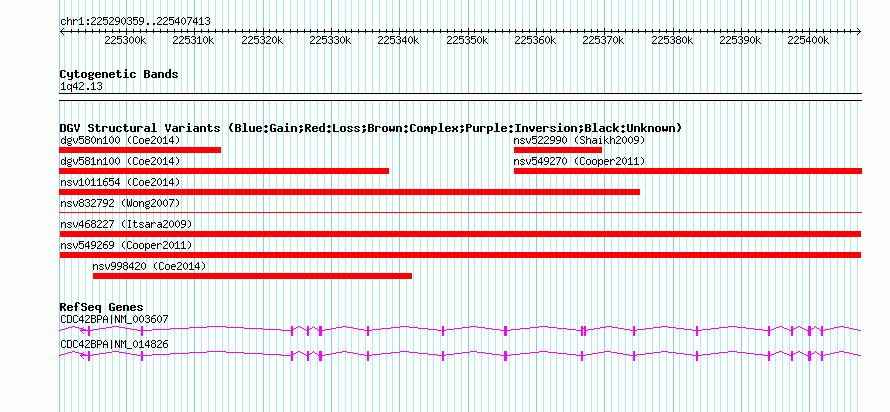The height and width of the screenshot is (412, 890).
Task: Click the 225320k ruler tick label
Action: click(x=262, y=40)
